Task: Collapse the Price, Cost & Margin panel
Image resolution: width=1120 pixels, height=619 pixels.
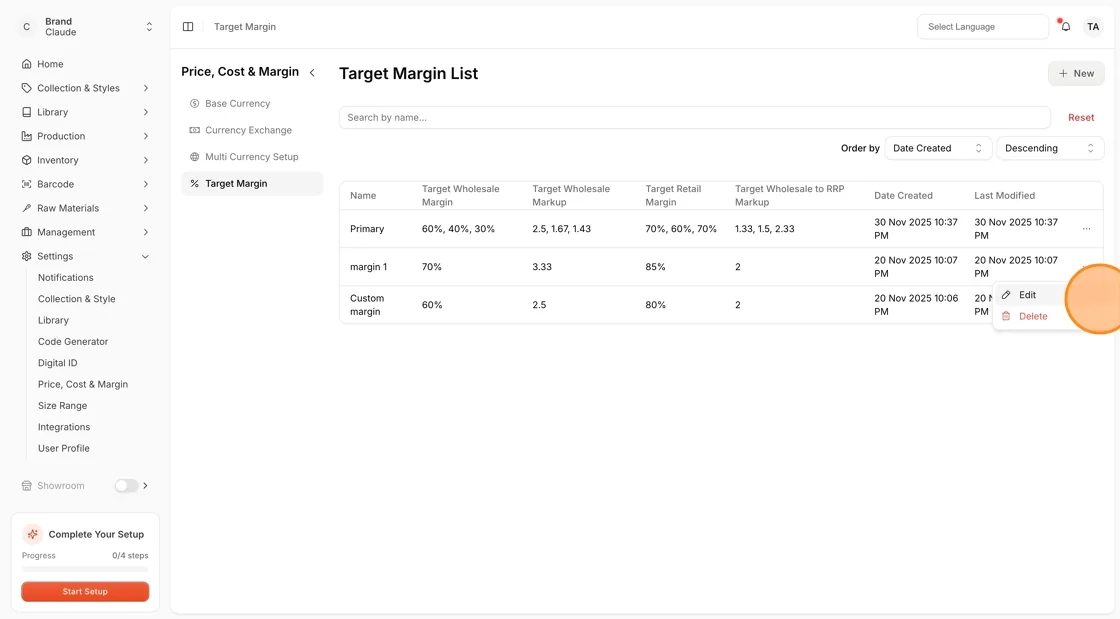Action: pos(312,72)
